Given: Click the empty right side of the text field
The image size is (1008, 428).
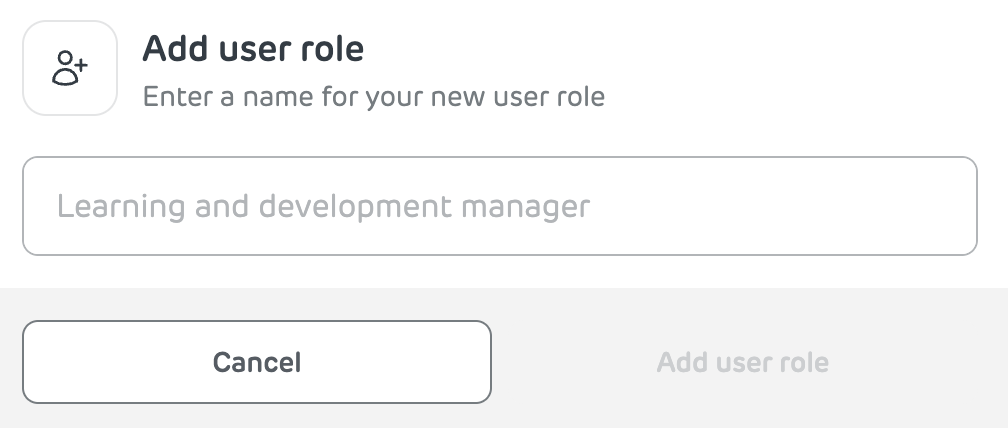Looking at the screenshot, I should click(x=784, y=206).
